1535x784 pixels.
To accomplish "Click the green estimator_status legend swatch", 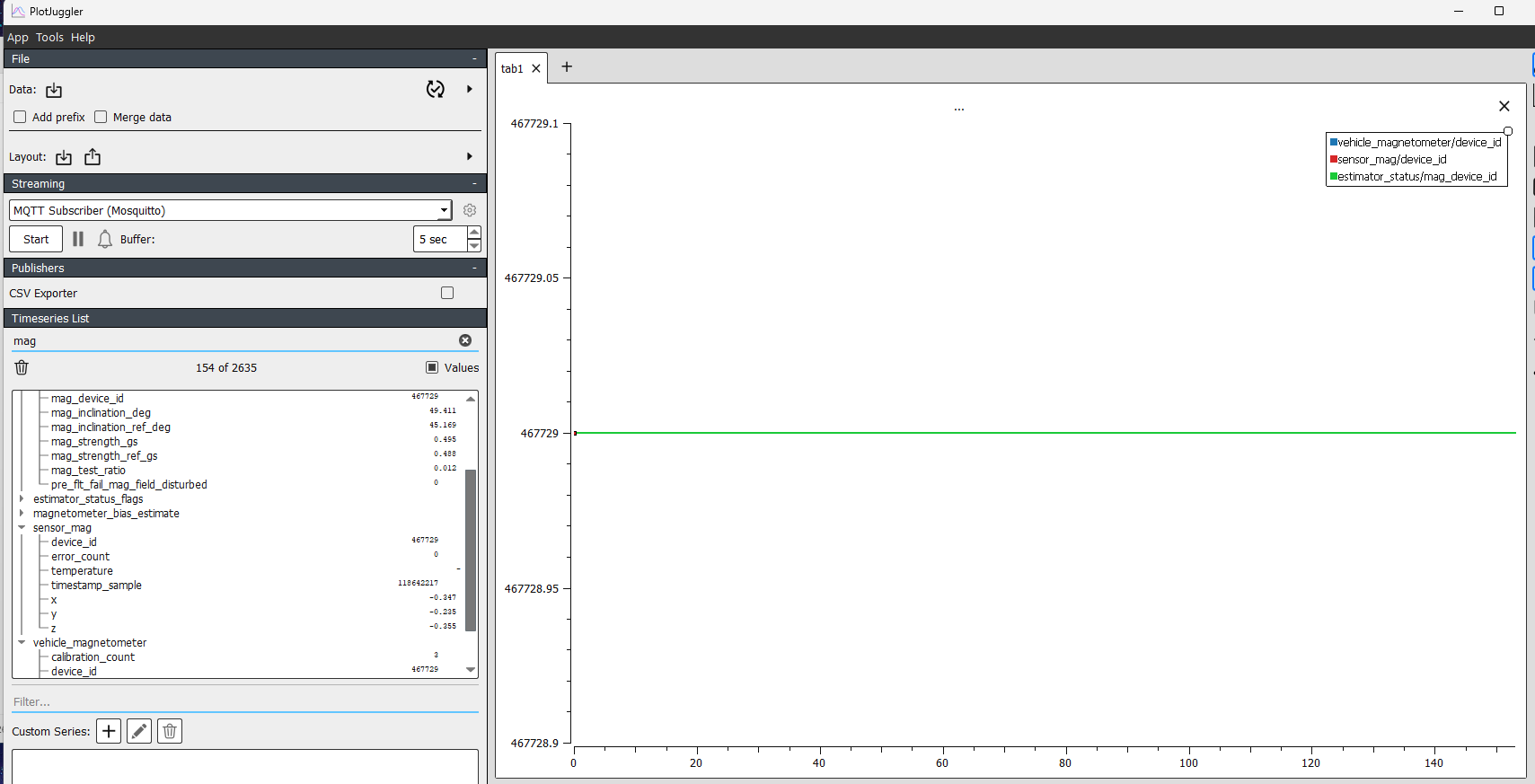I will coord(1334,176).
